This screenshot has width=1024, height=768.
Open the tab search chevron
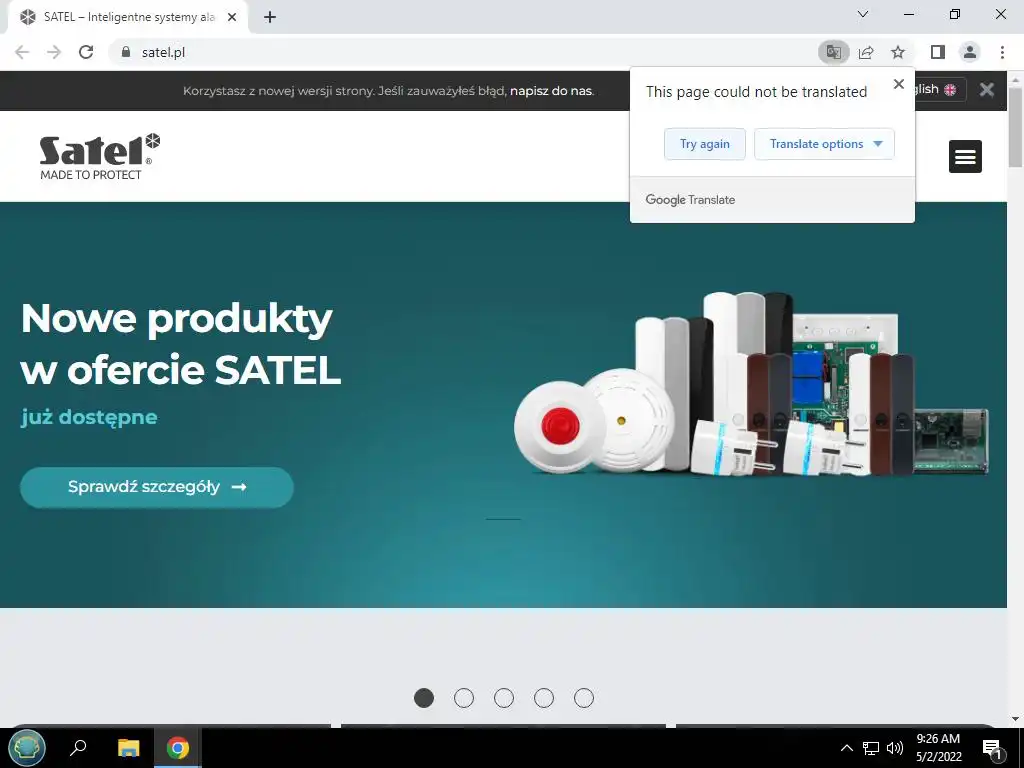[x=862, y=14]
